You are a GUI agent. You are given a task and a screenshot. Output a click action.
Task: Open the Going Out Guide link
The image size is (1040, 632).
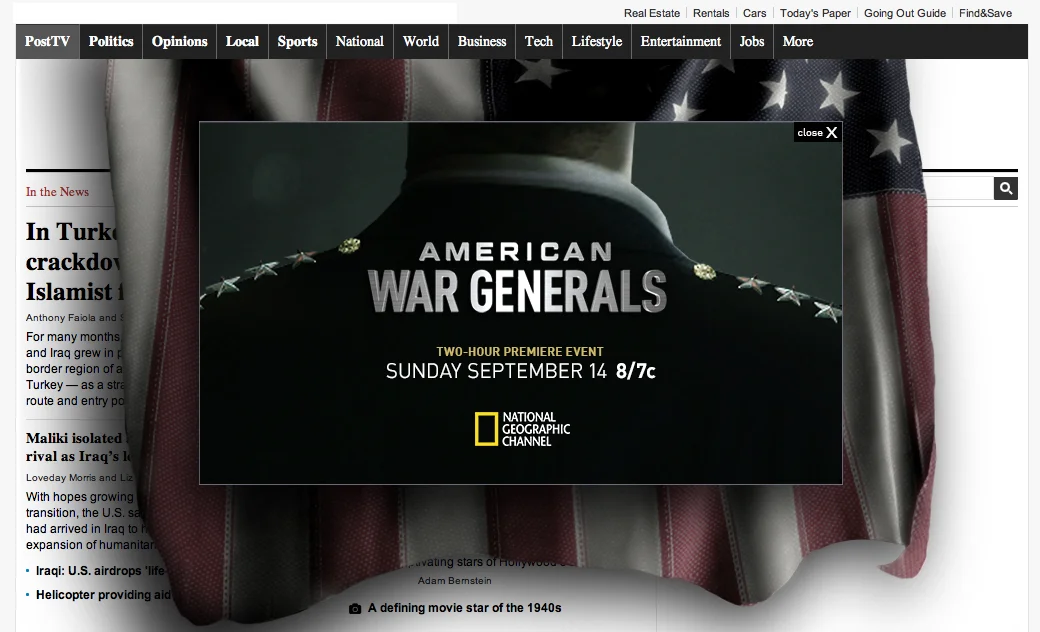coord(905,13)
